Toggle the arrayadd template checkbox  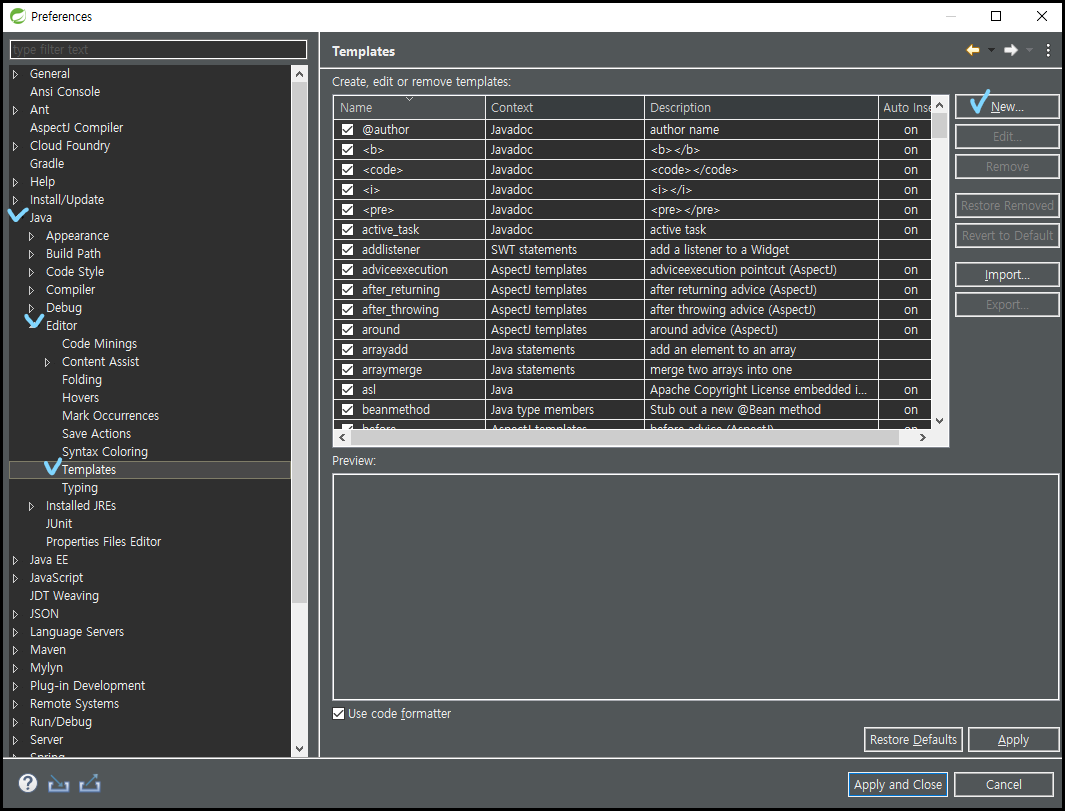coord(348,350)
